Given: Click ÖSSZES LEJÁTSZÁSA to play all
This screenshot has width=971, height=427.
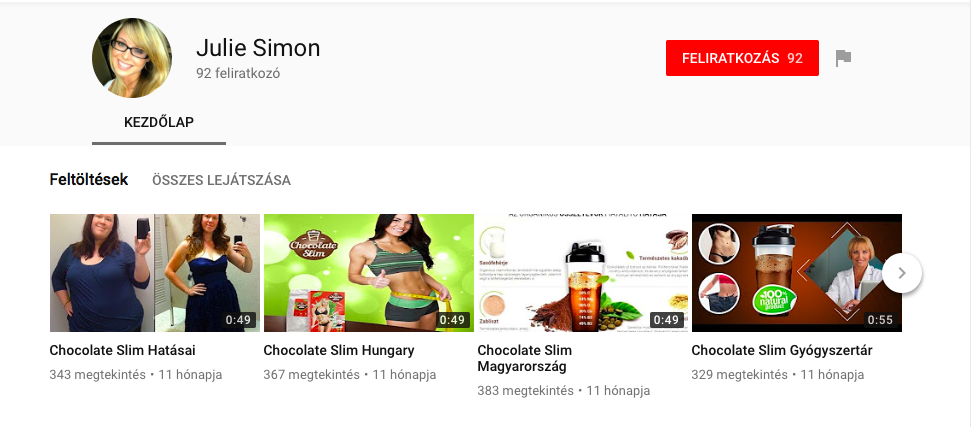Looking at the screenshot, I should point(221,181).
